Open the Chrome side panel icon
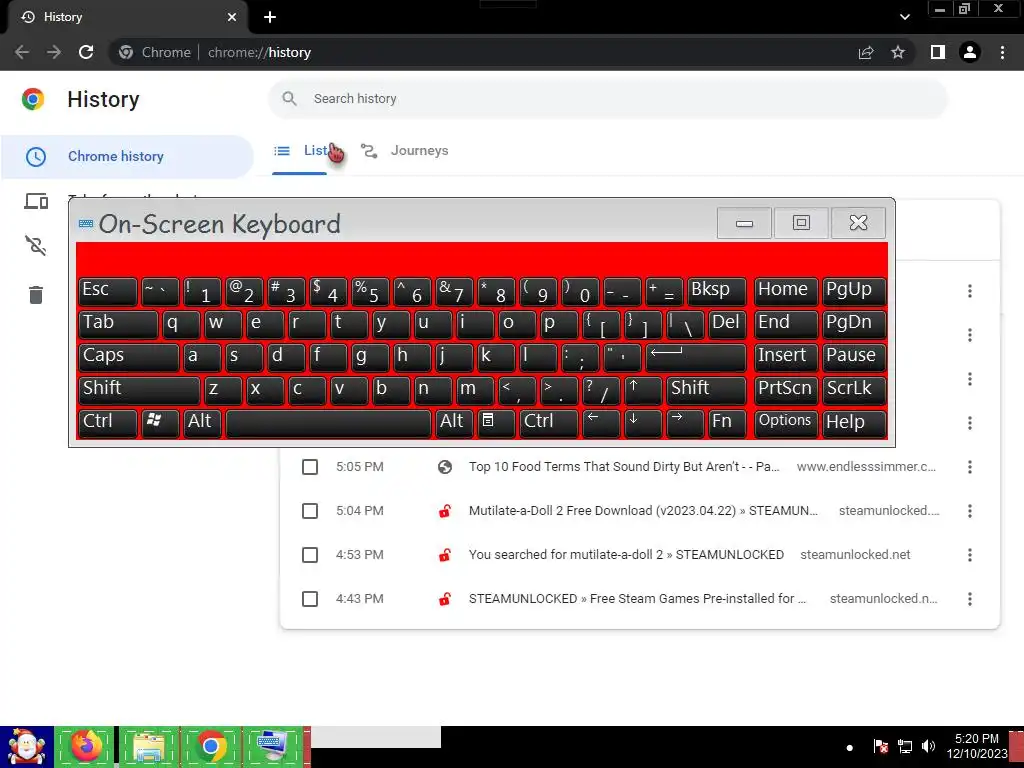 [938, 52]
